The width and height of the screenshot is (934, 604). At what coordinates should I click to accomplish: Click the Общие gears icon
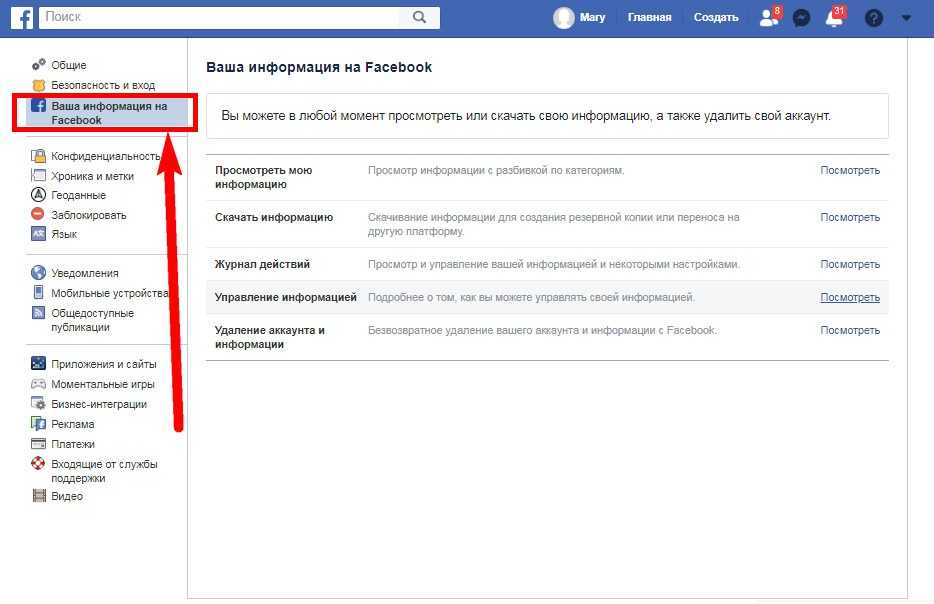pos(38,64)
